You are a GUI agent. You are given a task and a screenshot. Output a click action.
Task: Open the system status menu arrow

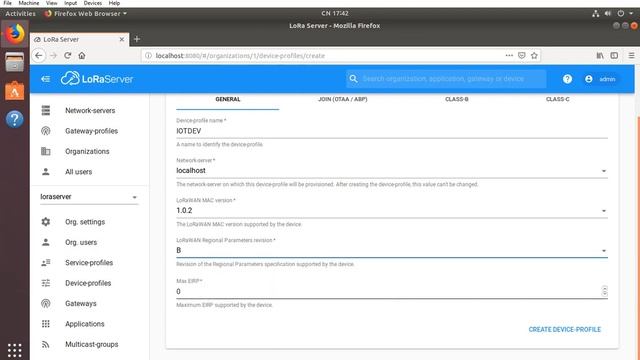coord(631,13)
